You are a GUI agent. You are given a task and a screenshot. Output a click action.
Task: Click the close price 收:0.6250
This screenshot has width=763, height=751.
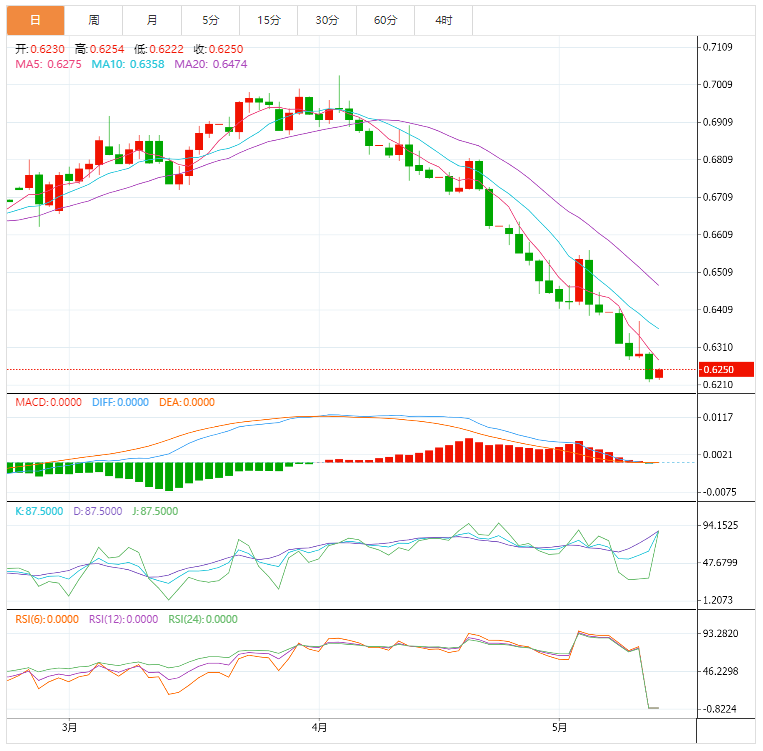(218, 49)
